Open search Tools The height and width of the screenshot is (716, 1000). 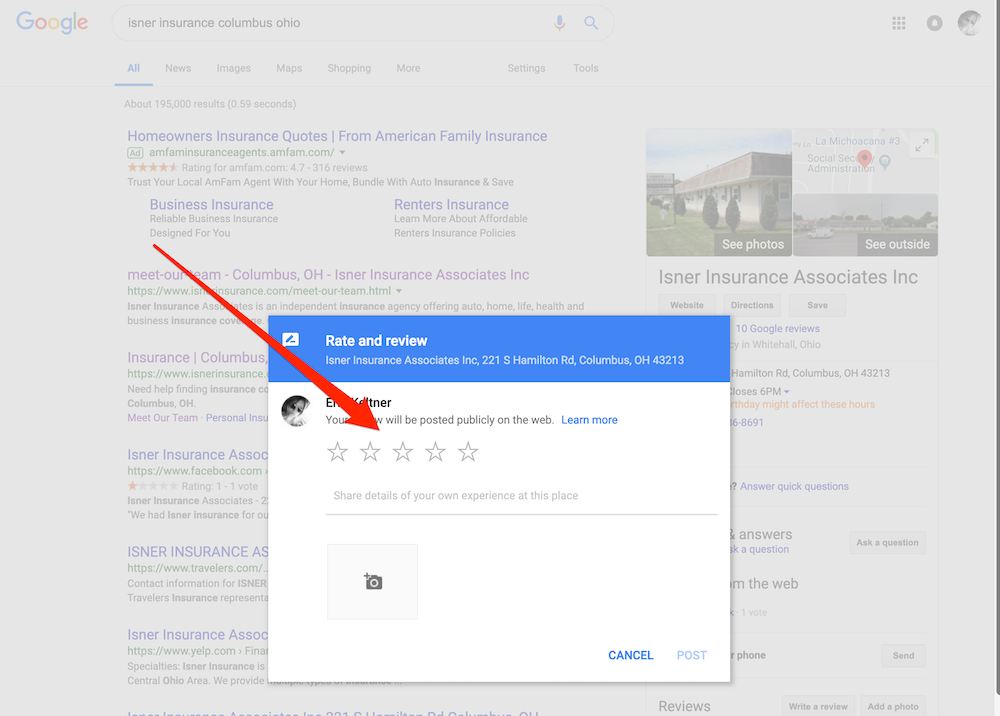(x=585, y=68)
